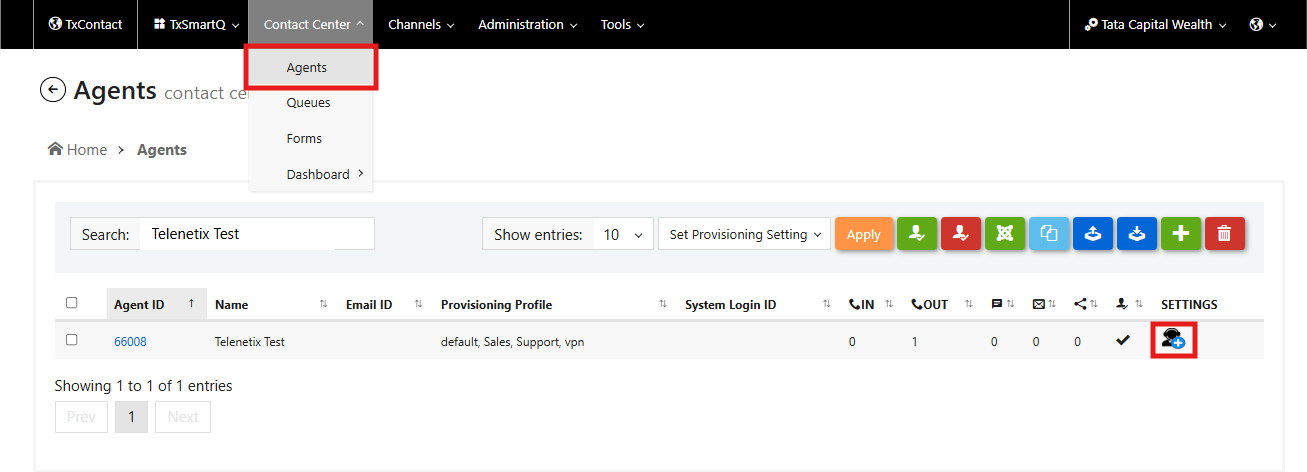Click the Agents breadcrumb text

click(x=162, y=149)
